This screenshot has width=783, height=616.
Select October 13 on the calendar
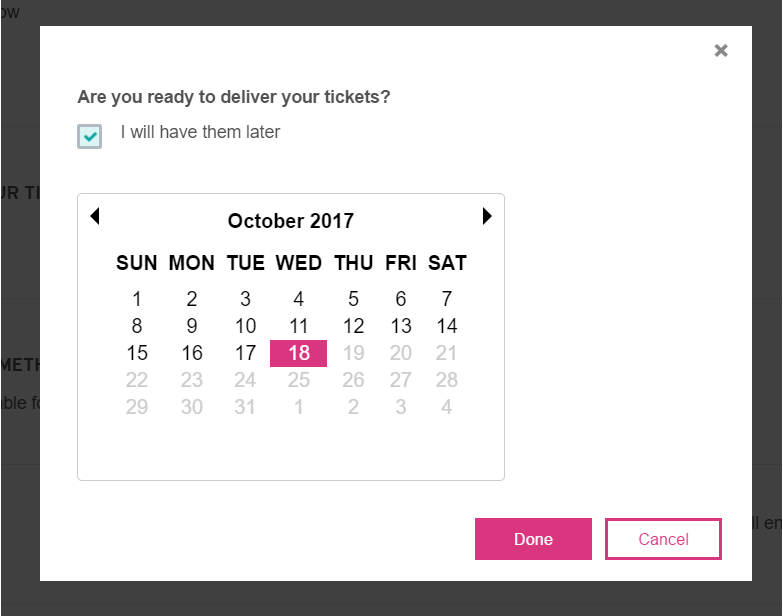[x=401, y=326]
